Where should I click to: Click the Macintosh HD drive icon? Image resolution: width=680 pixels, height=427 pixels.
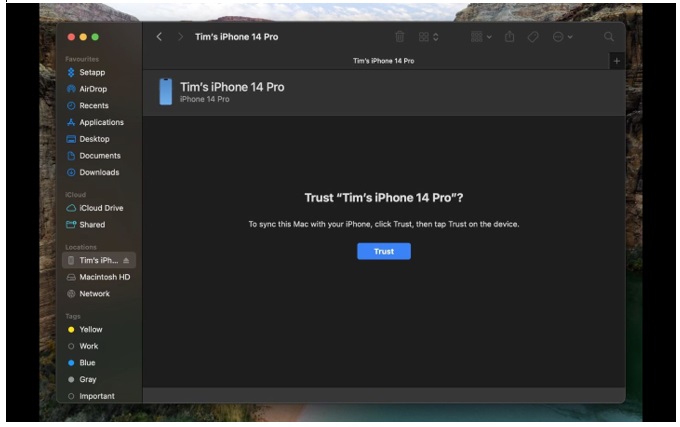71,277
